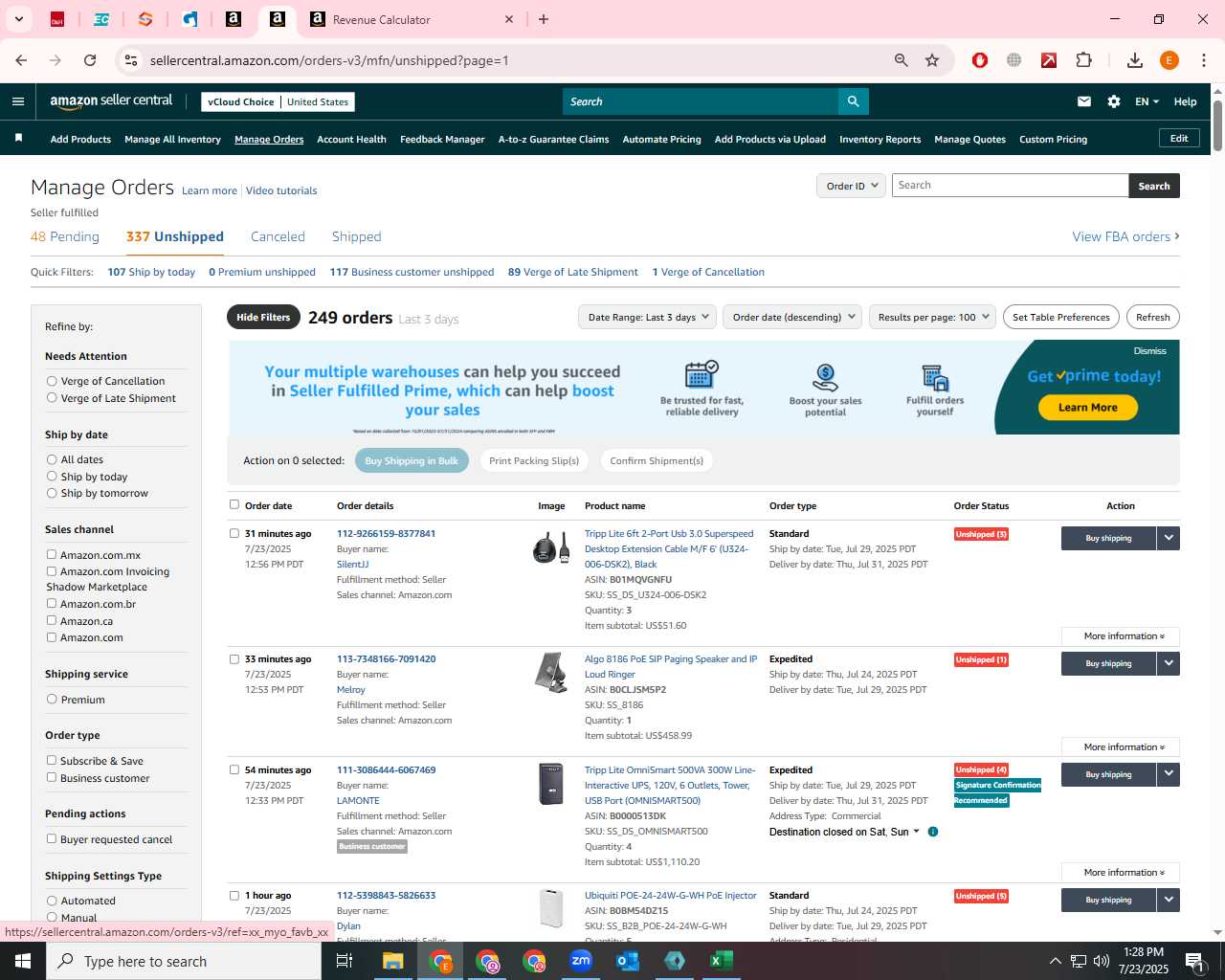
Task: Open the settings gear icon
Action: (x=1114, y=101)
